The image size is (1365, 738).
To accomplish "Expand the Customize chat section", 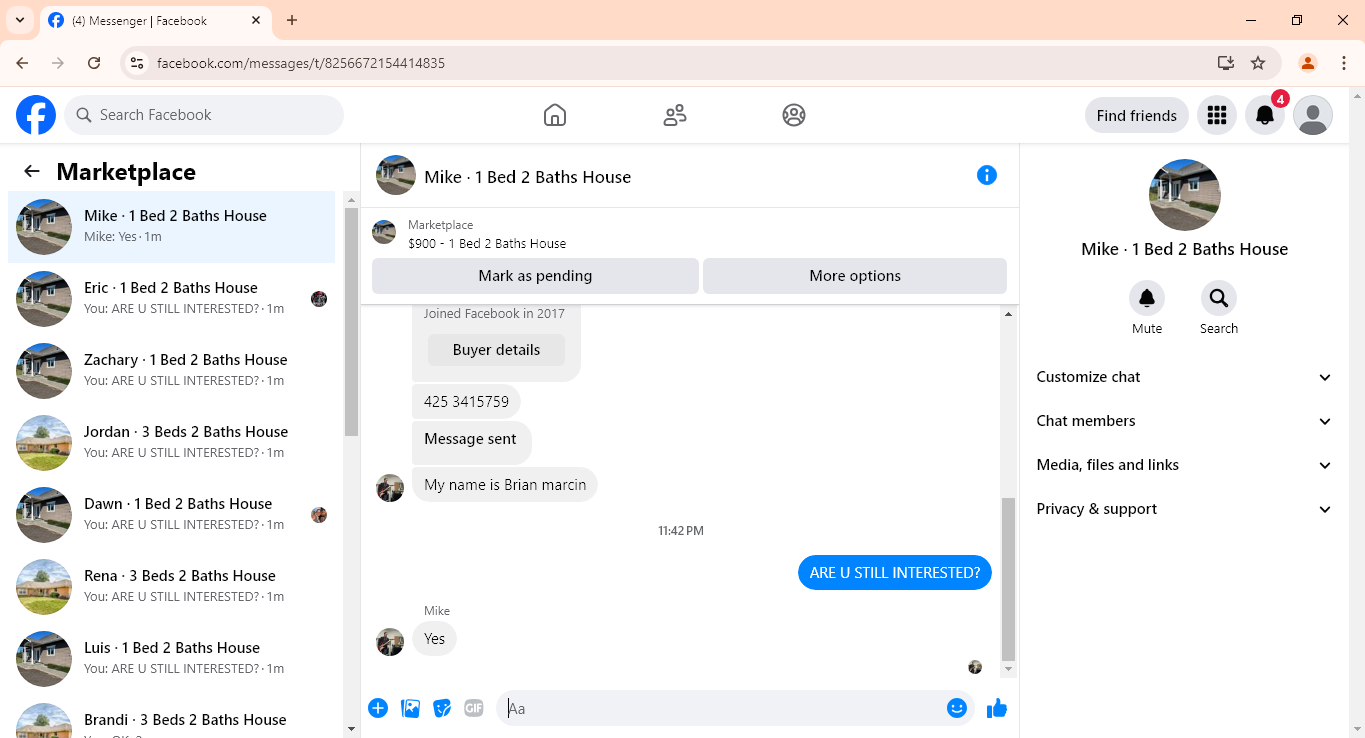I will tap(1185, 377).
